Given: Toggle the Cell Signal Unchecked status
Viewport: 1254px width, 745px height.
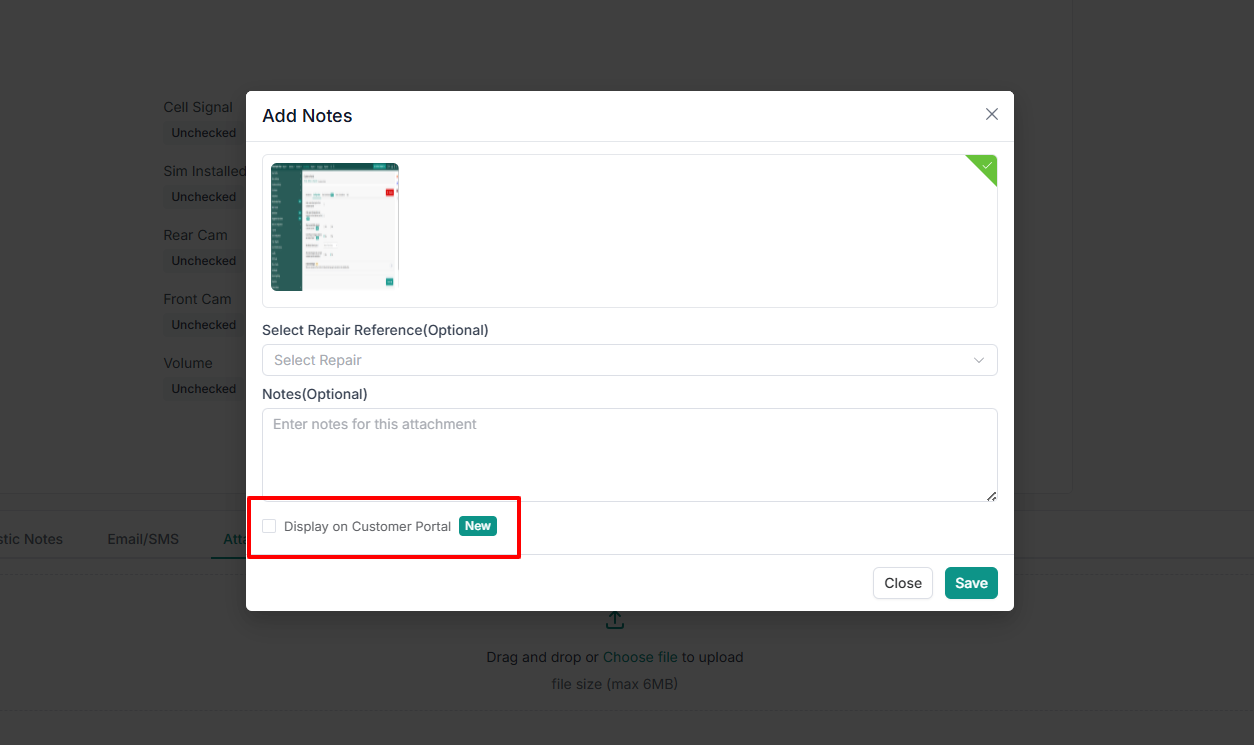Looking at the screenshot, I should (204, 133).
